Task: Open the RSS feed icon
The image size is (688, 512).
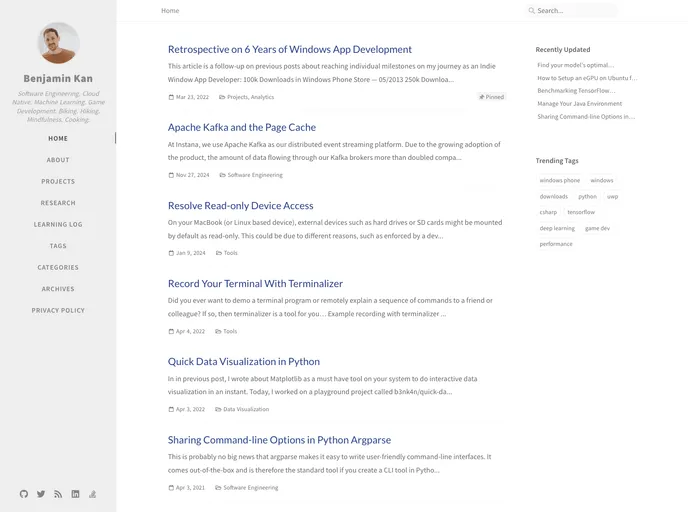Action: pyautogui.click(x=58, y=494)
